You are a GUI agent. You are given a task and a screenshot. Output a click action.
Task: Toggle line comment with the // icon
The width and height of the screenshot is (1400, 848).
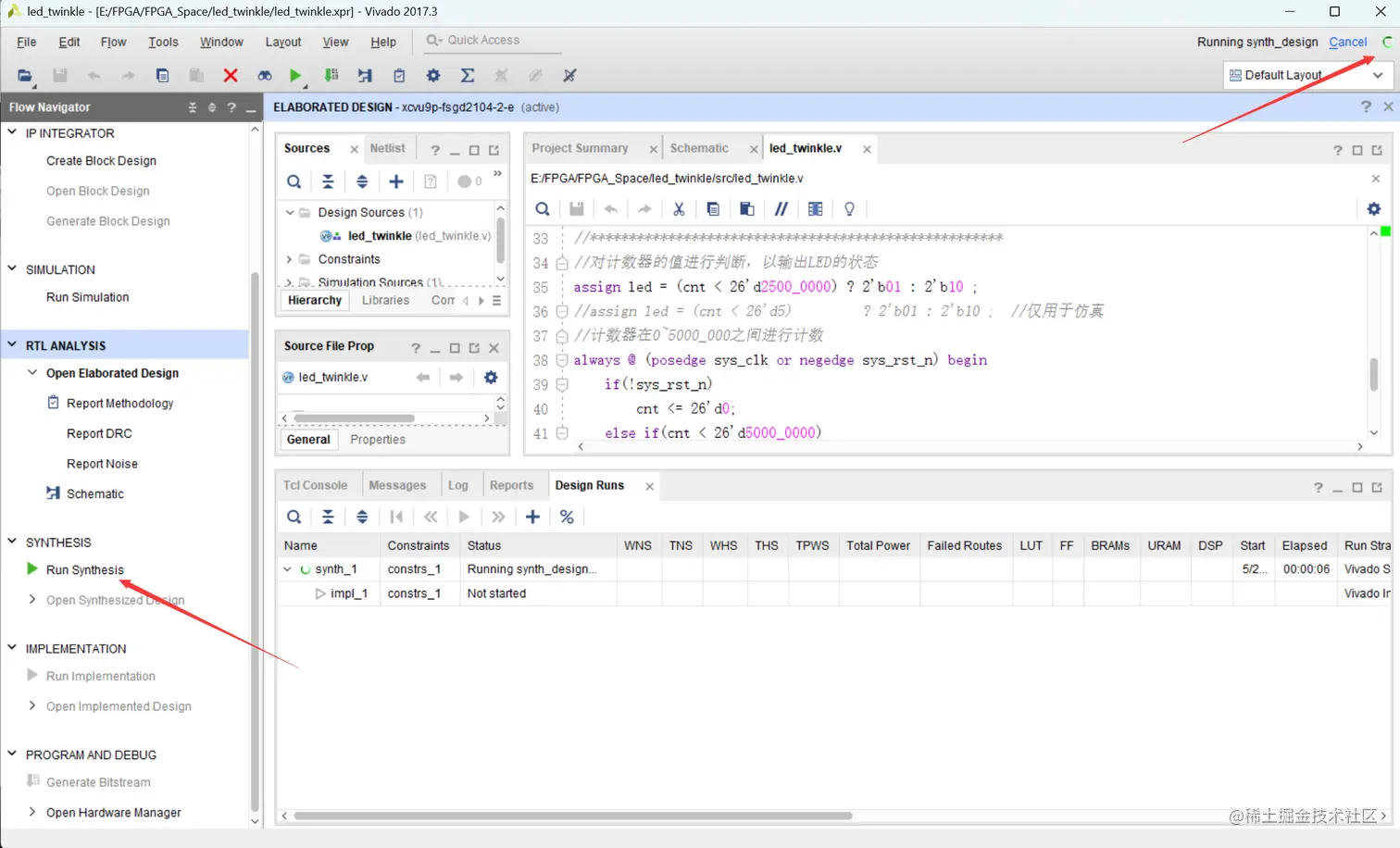pos(781,209)
